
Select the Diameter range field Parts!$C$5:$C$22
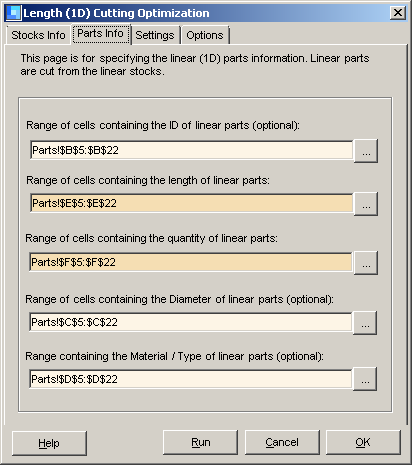pos(191,322)
